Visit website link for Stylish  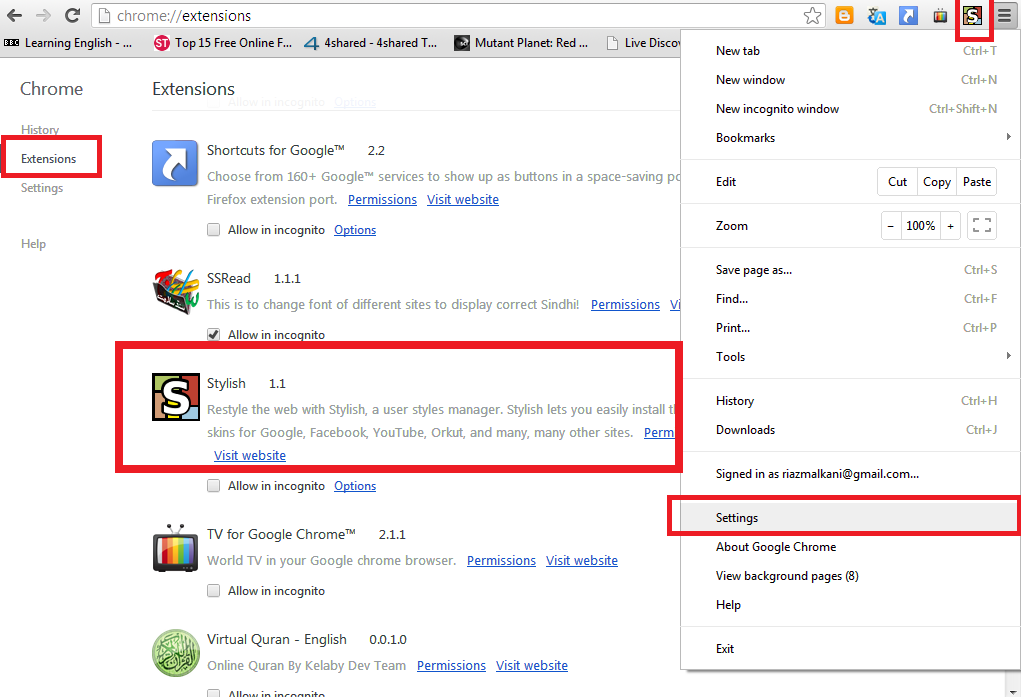(250, 456)
